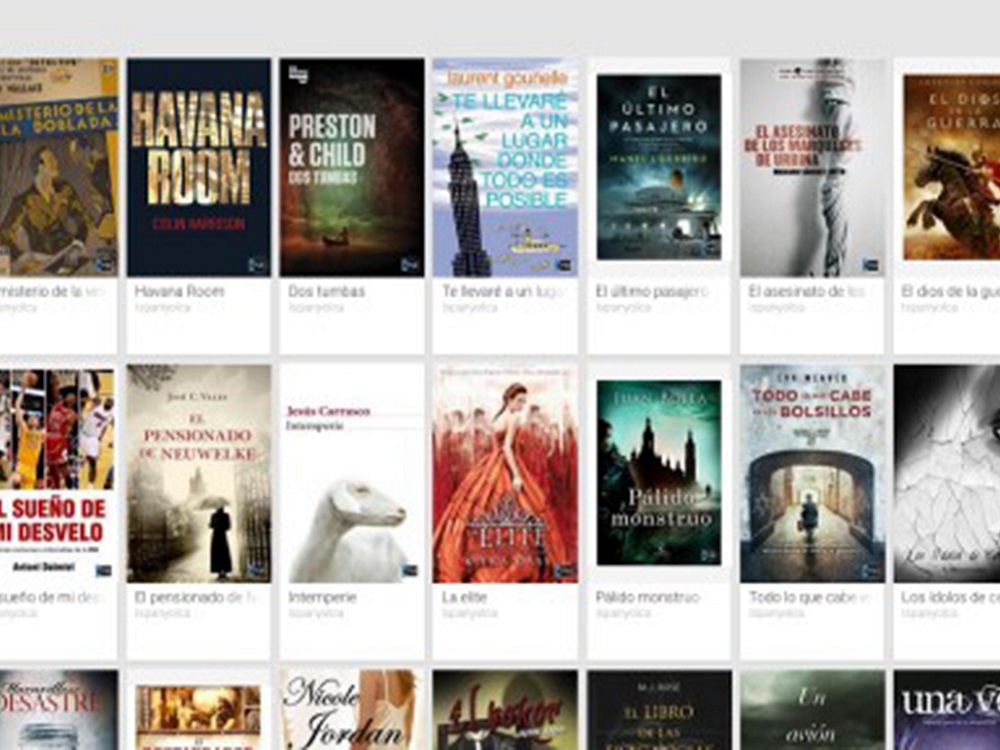Click the 'La elite' title text
1000x750 pixels.
(464, 598)
